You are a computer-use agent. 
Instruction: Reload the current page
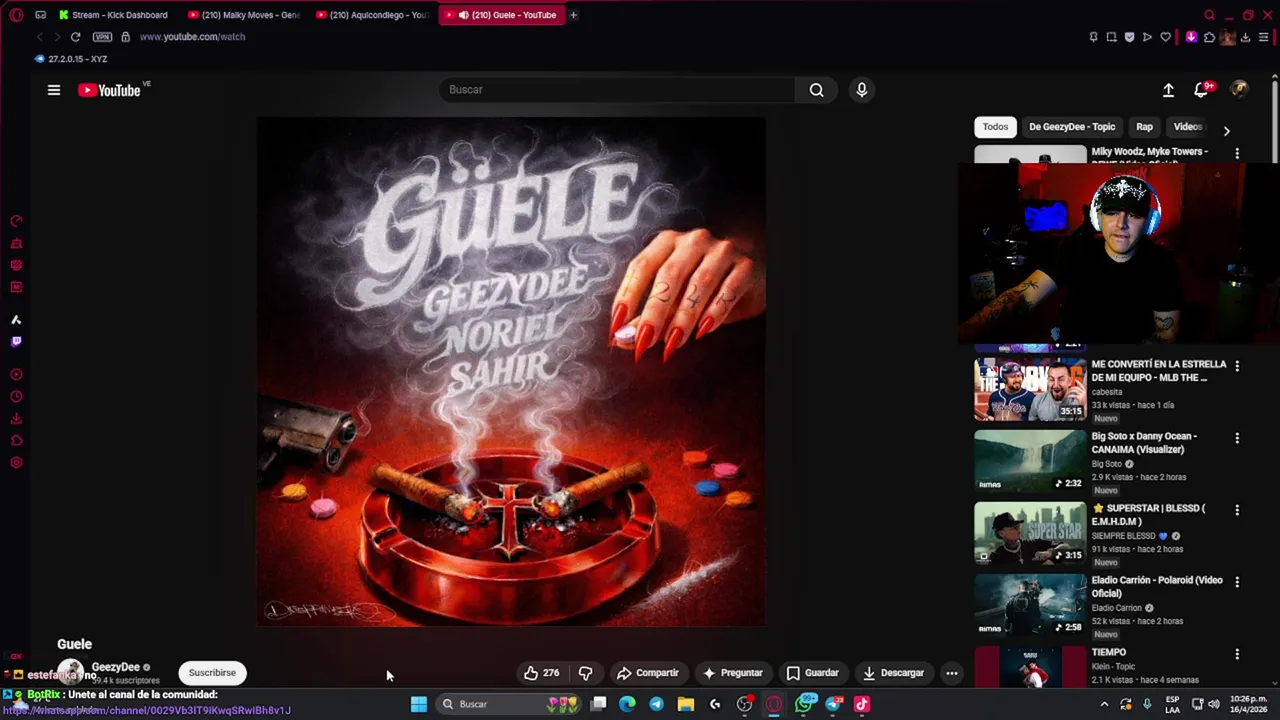coord(75,37)
